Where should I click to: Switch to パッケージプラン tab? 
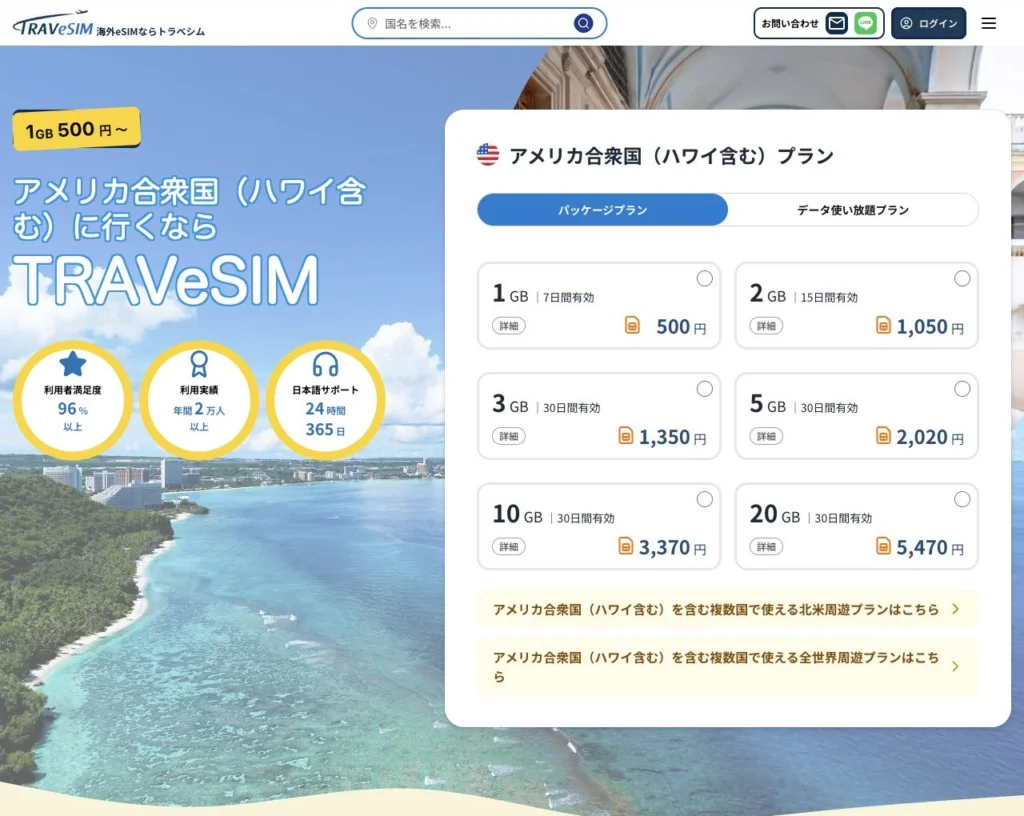pyautogui.click(x=602, y=210)
